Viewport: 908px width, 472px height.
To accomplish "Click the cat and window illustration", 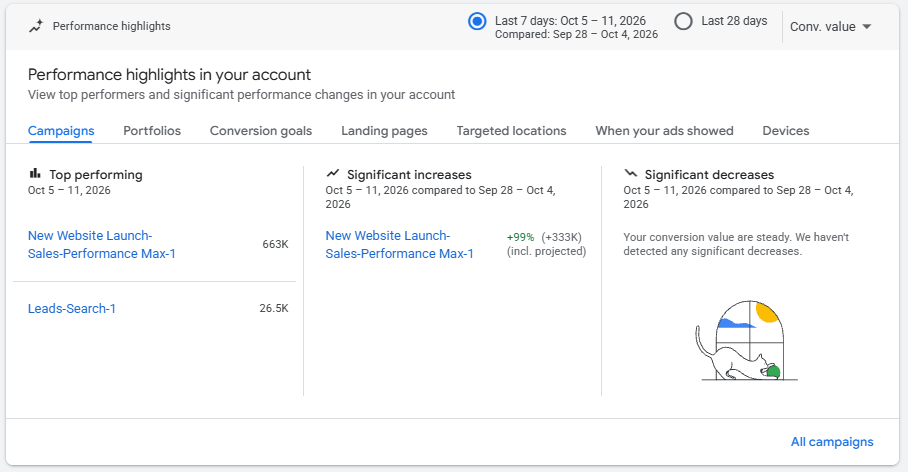I will [747, 341].
